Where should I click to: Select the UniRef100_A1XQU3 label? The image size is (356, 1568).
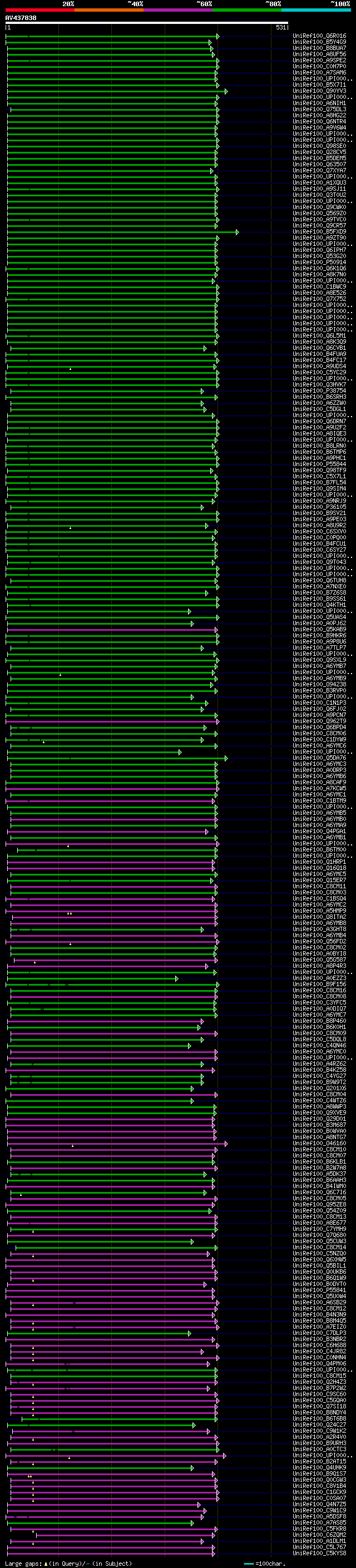click(x=319, y=183)
